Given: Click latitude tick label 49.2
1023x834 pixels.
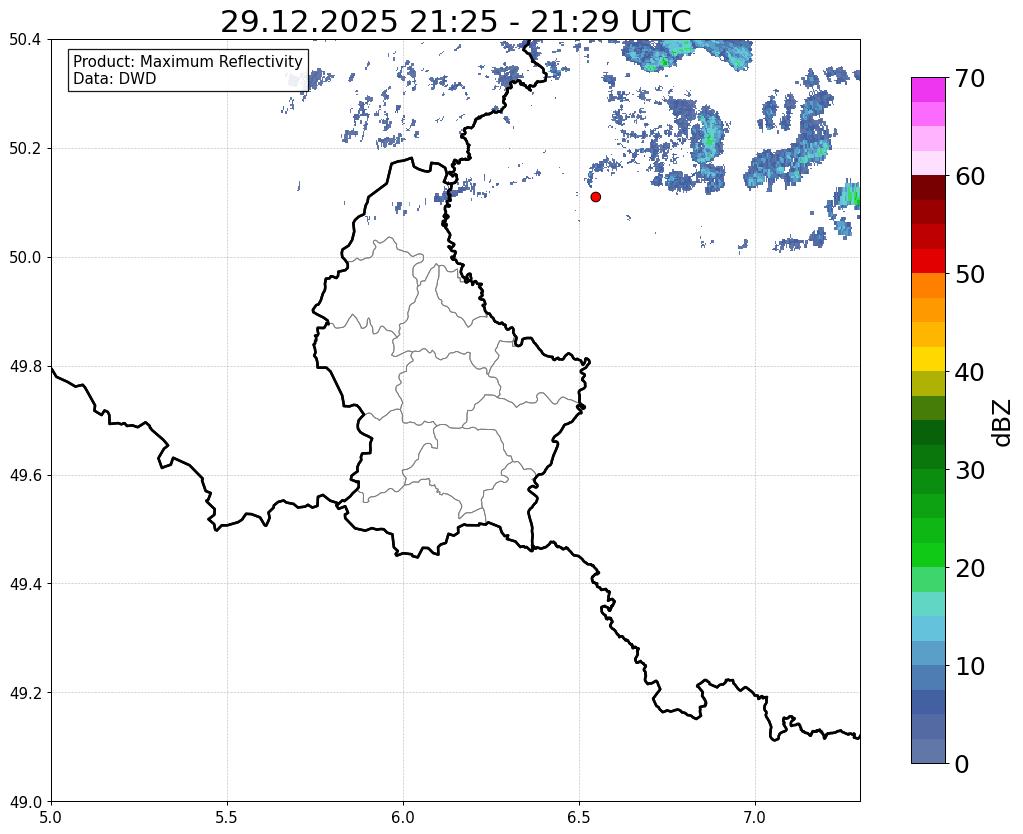Looking at the screenshot, I should 25,693.
